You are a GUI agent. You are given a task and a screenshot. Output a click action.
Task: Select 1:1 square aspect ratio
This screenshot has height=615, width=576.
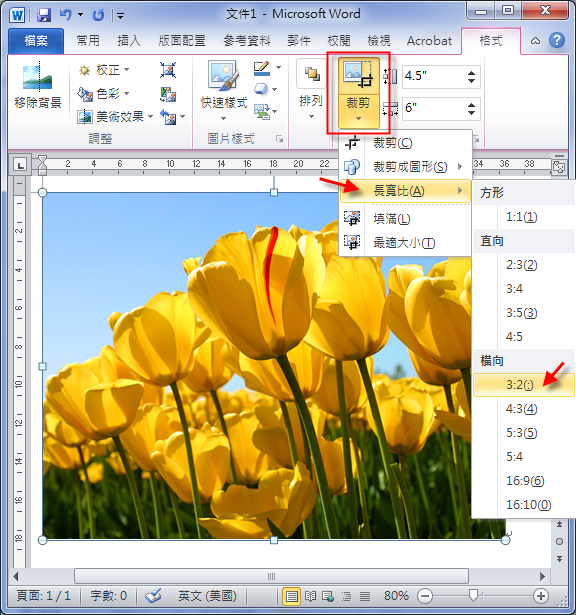point(523,217)
